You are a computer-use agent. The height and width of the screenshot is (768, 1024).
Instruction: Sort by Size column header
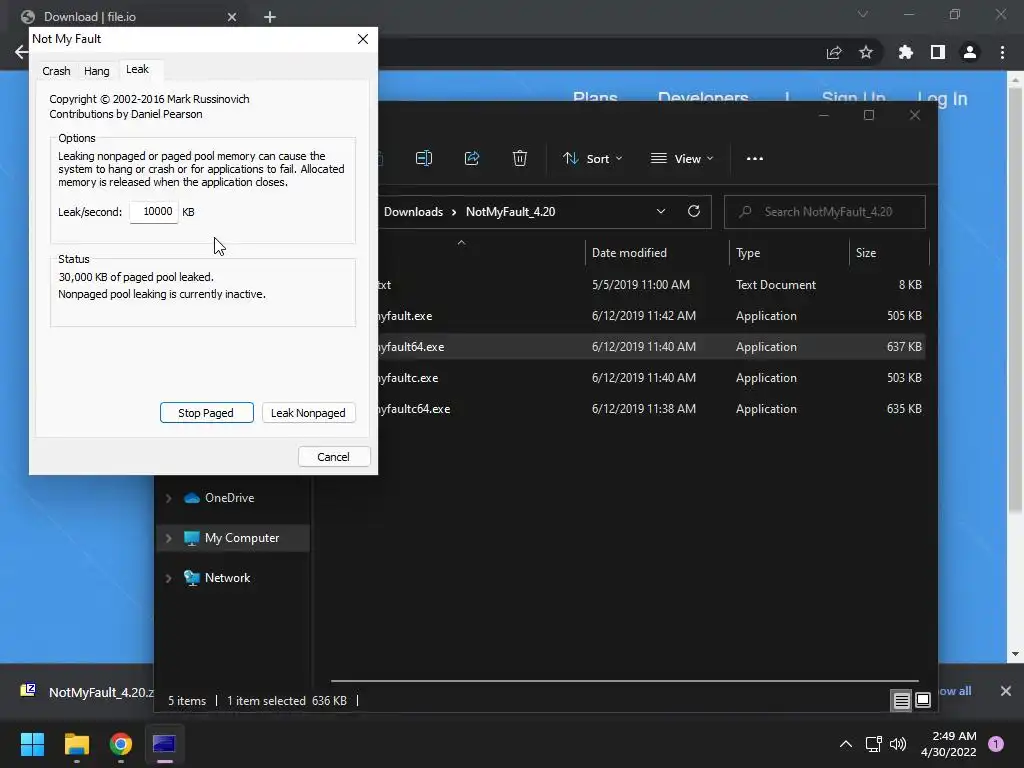(x=888, y=253)
